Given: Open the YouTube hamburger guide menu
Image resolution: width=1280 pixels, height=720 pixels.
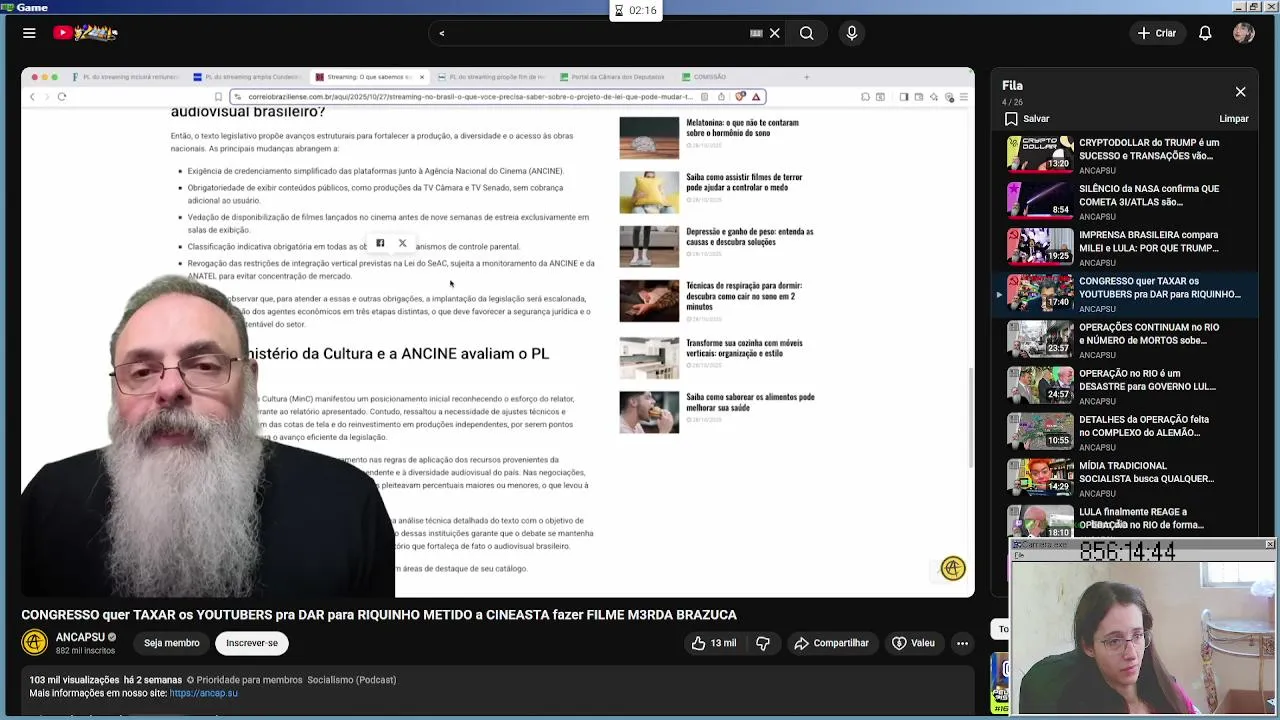Looking at the screenshot, I should click(29, 33).
